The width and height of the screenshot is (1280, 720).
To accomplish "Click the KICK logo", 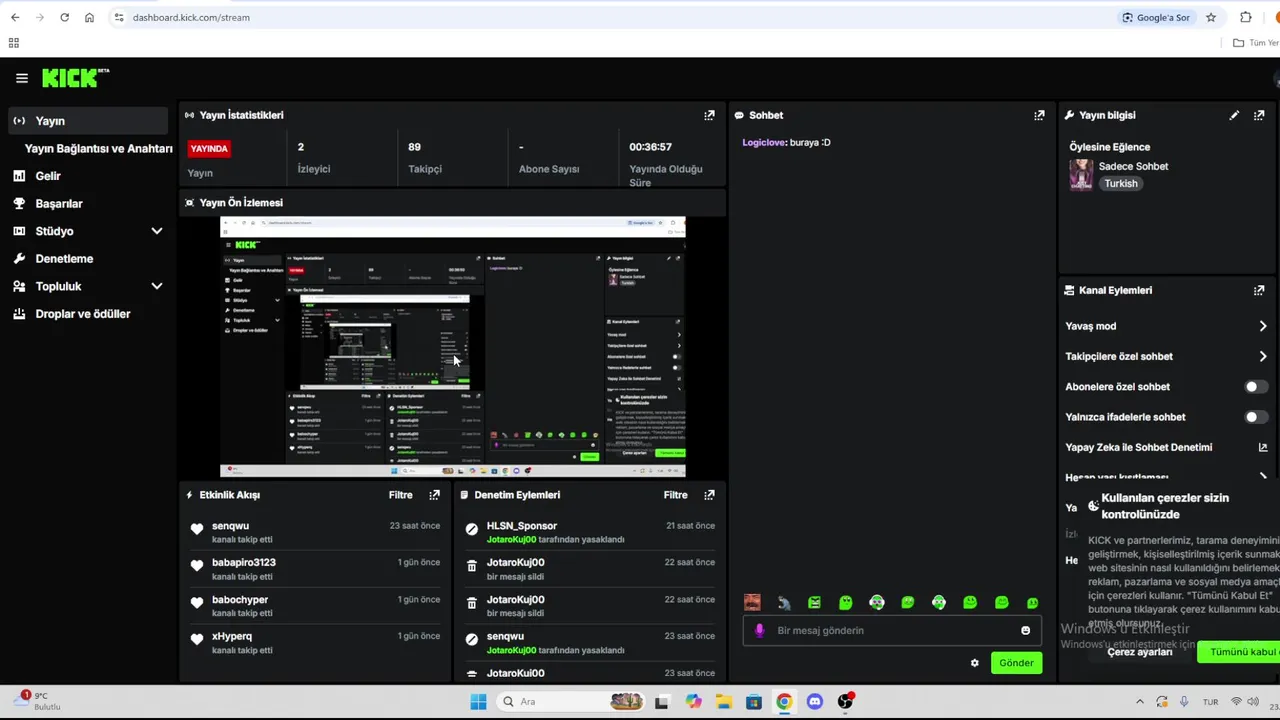I will pyautogui.click(x=75, y=78).
